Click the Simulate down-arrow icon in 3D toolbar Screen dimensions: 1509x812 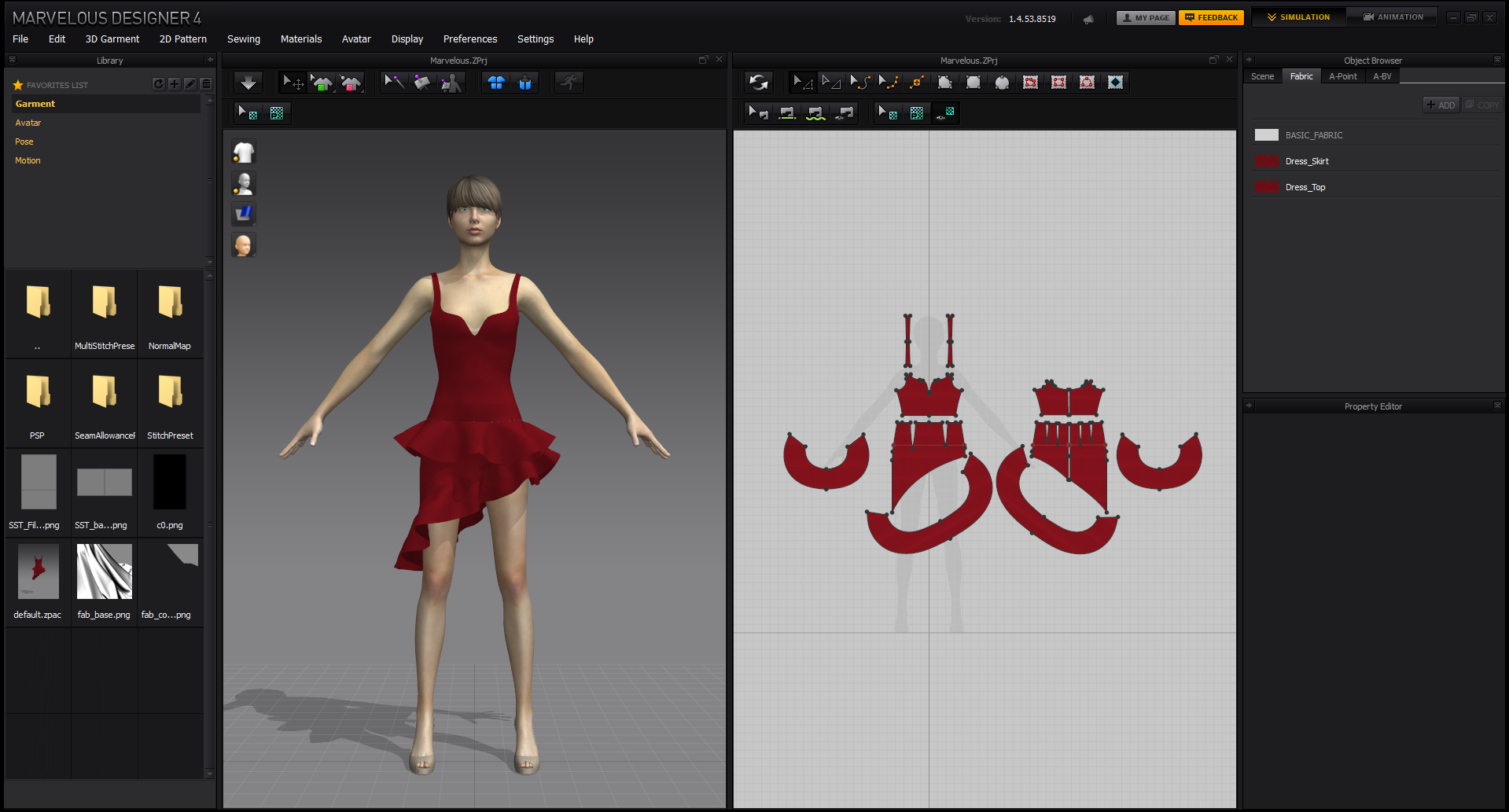pos(248,83)
